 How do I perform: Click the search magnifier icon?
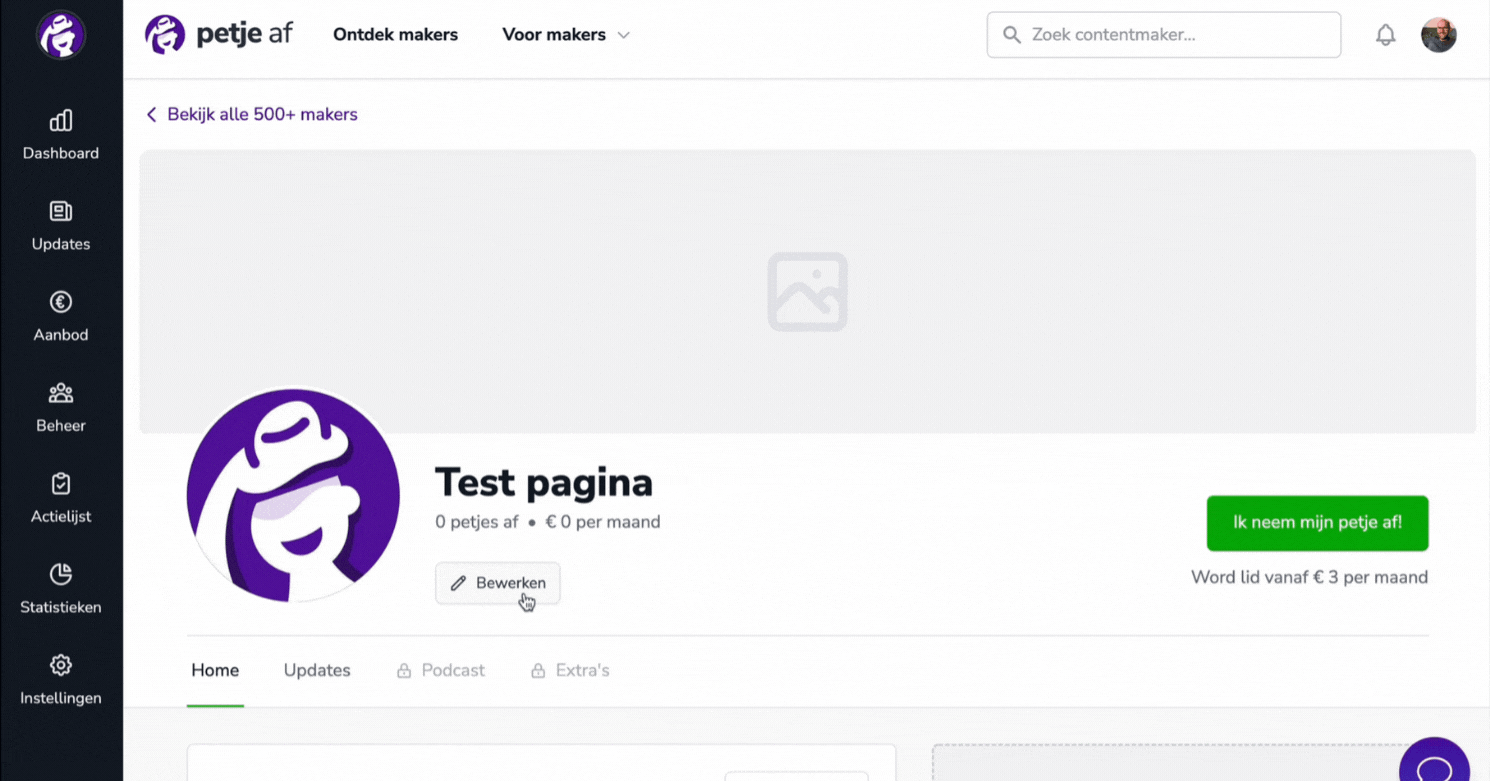tap(1012, 35)
